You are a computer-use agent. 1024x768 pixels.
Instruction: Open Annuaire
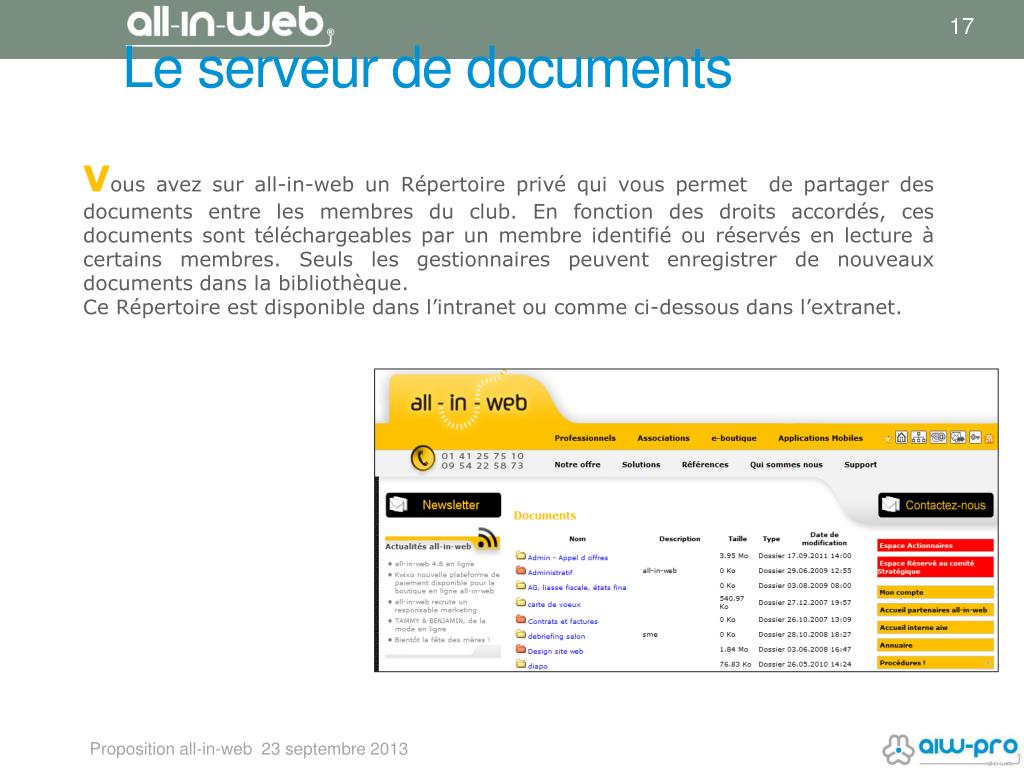coord(935,645)
